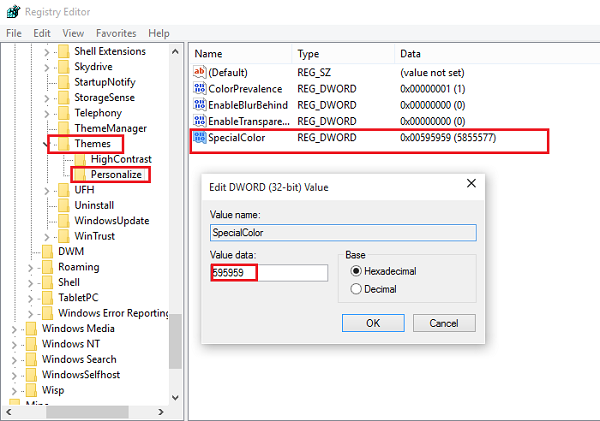600x421 pixels.
Task: Click the EnableBlurBehind DWORD icon
Action: pyautogui.click(x=199, y=104)
